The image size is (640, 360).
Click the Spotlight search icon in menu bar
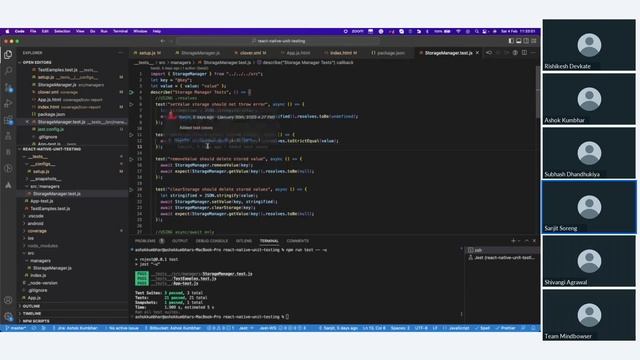tap(476, 31)
